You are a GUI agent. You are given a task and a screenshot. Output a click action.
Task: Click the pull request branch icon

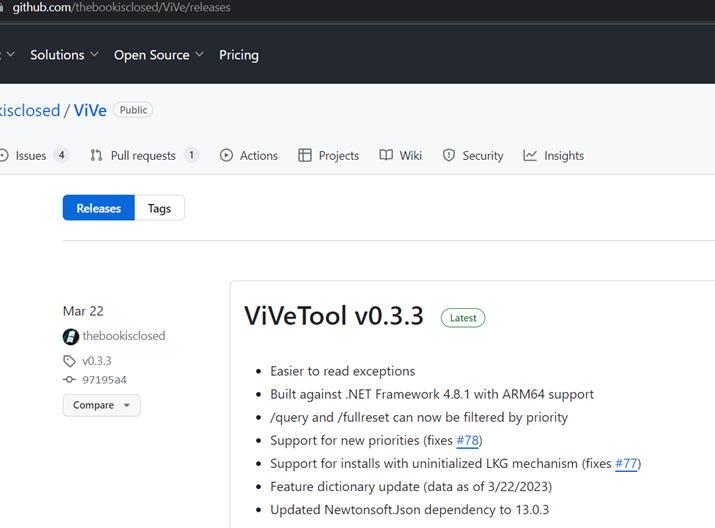point(96,155)
